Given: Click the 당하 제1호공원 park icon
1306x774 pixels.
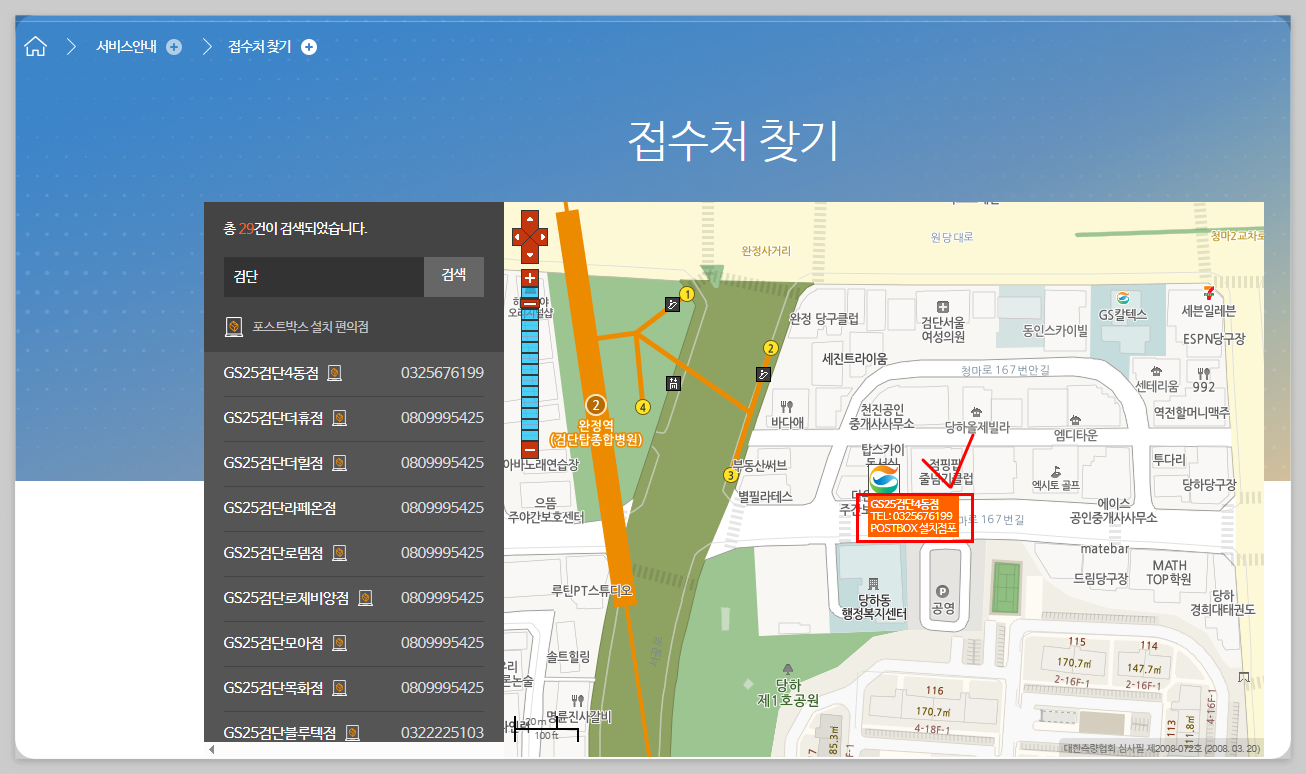Looking at the screenshot, I should point(789,667).
